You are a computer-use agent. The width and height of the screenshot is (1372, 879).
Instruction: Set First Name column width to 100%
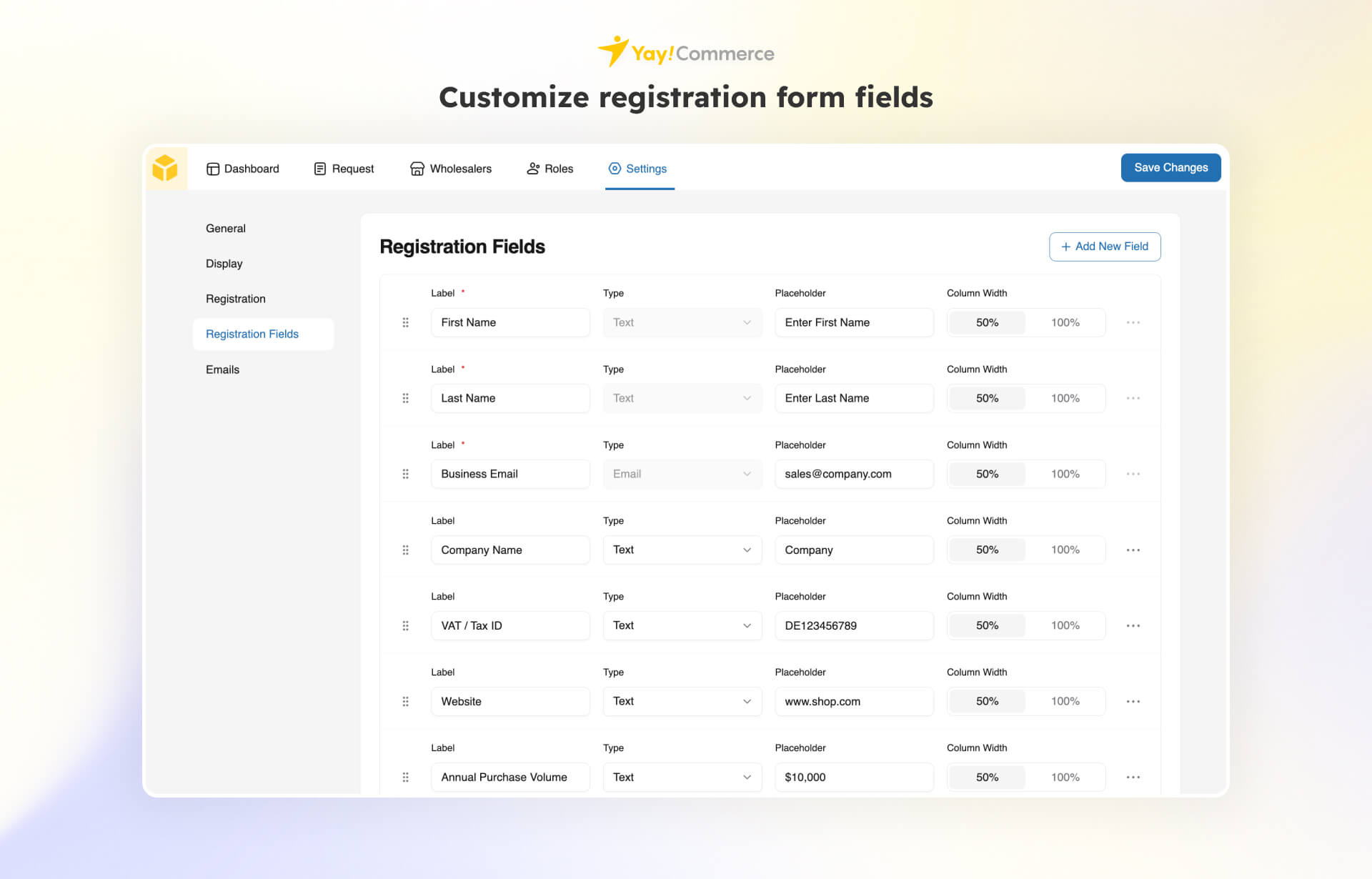(1065, 322)
